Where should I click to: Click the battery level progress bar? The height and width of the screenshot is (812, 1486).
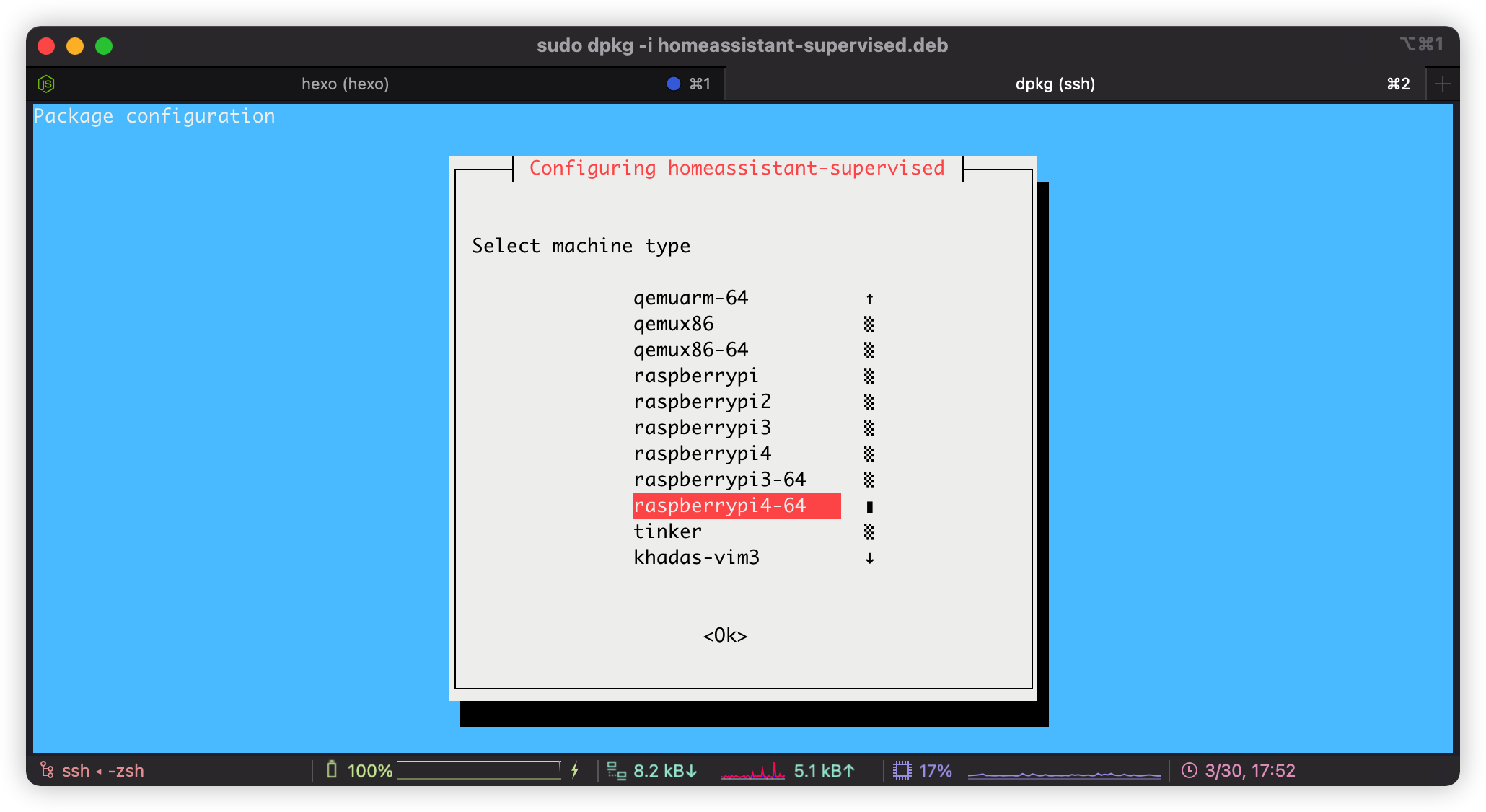click(478, 770)
